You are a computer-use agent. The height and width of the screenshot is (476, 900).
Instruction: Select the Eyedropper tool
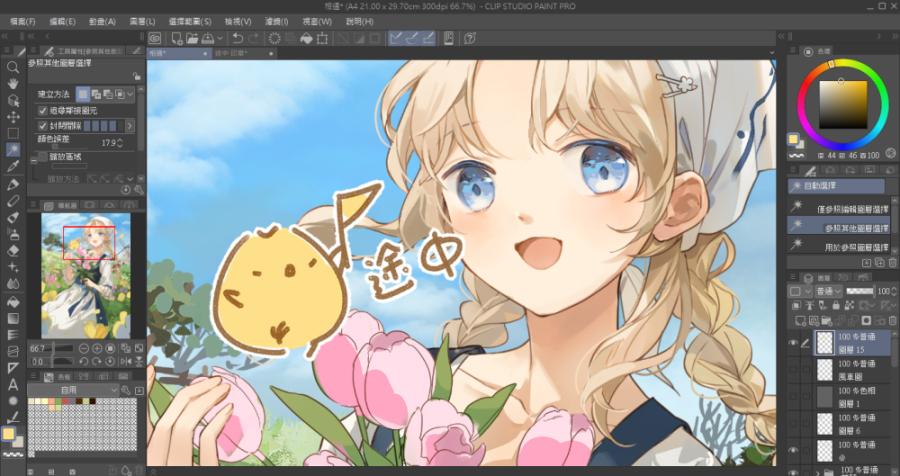(x=13, y=166)
